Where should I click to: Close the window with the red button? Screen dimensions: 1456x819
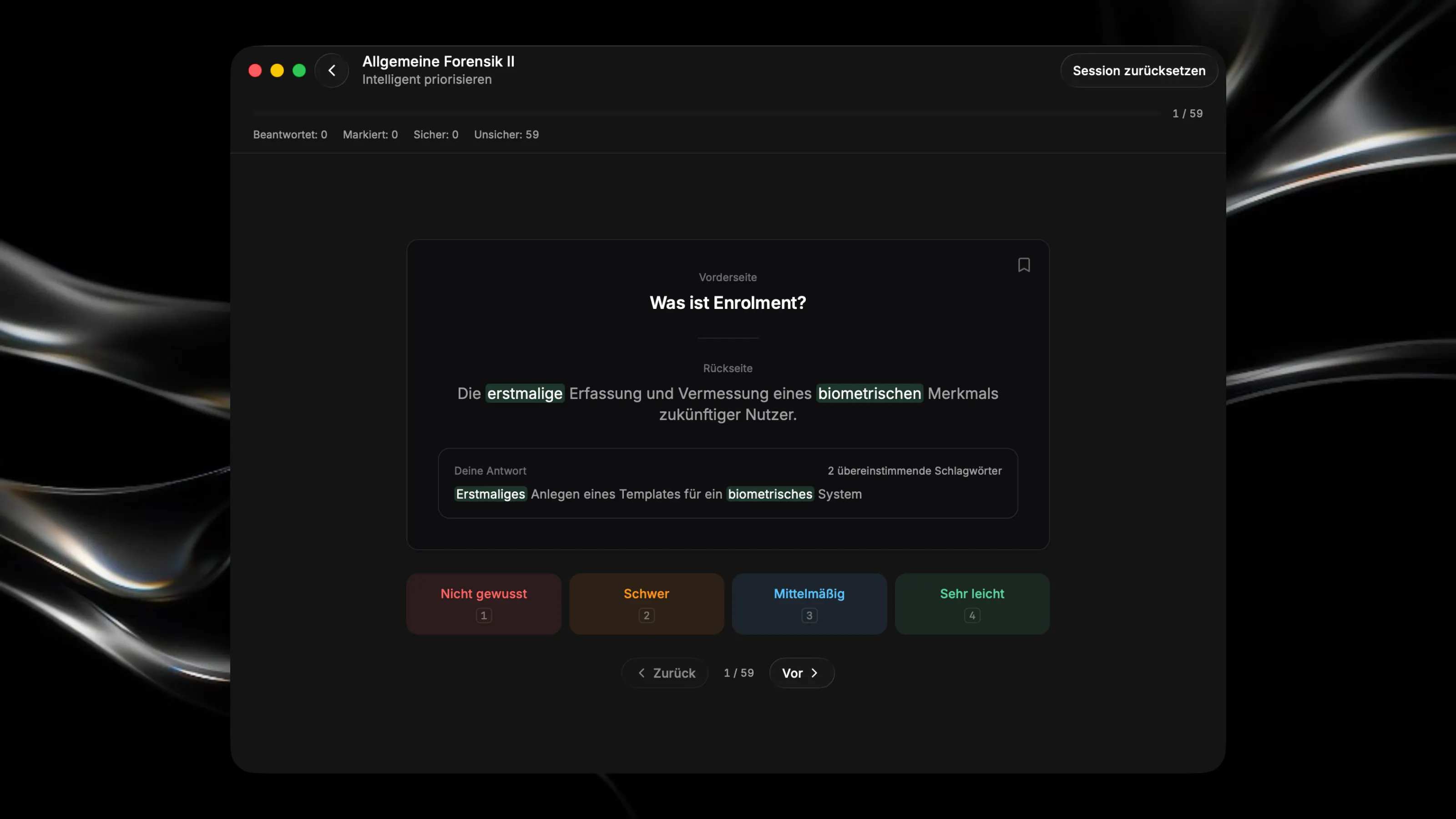click(x=255, y=71)
